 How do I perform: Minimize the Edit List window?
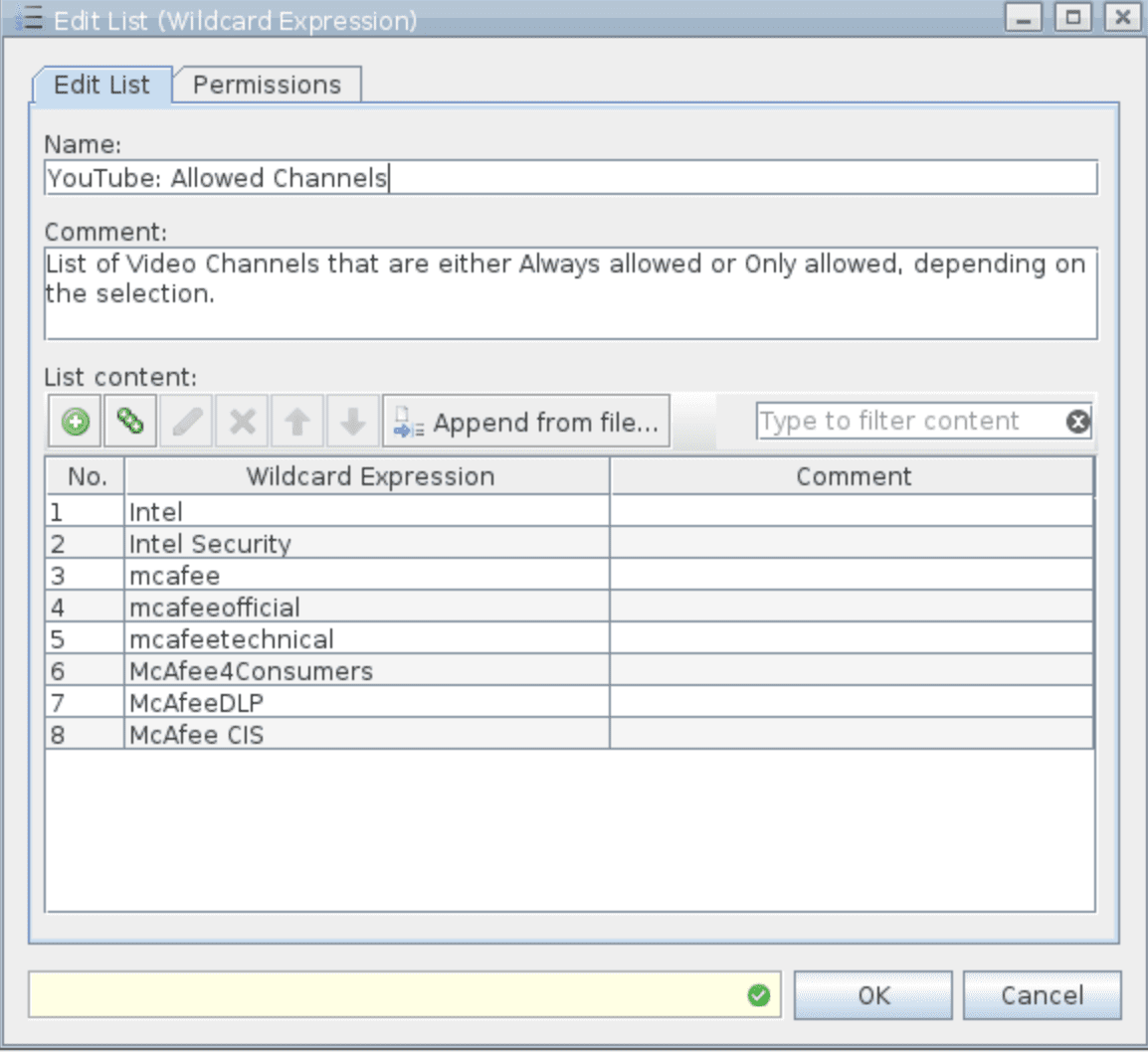1024,17
